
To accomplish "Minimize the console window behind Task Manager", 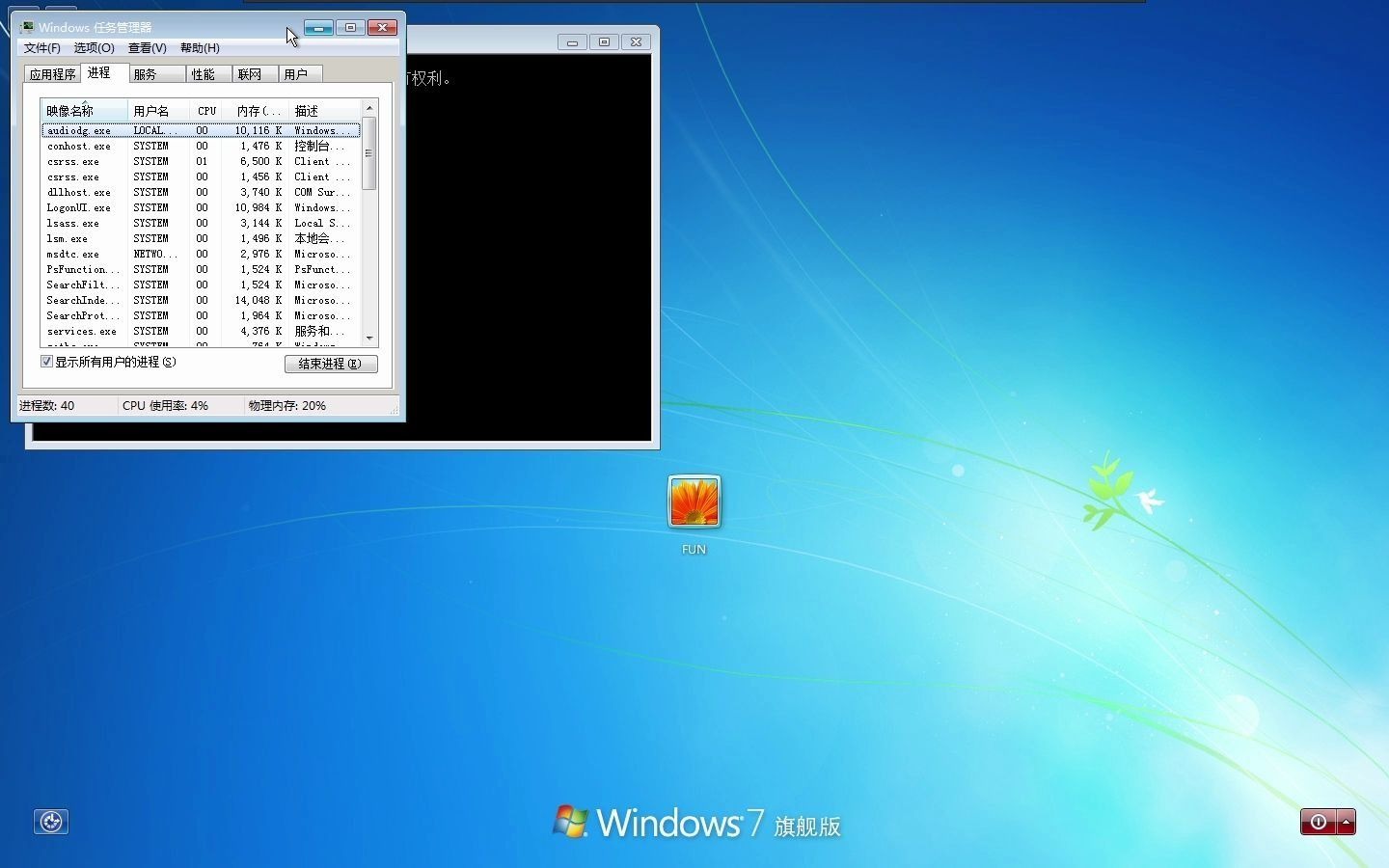I will point(572,42).
